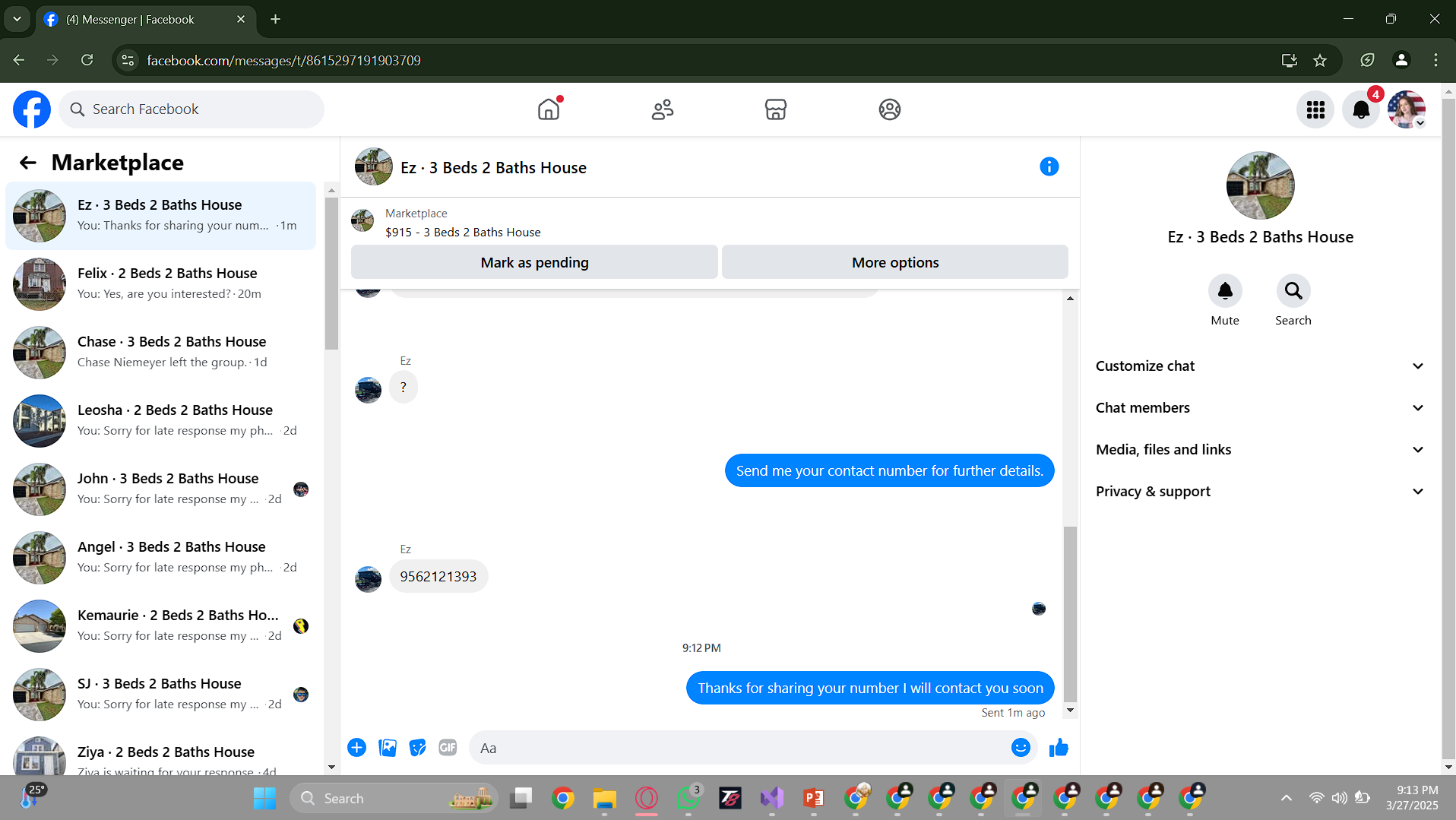The image size is (1456, 820).
Task: Bookmark this tab with the star icon
Action: coord(1320,60)
